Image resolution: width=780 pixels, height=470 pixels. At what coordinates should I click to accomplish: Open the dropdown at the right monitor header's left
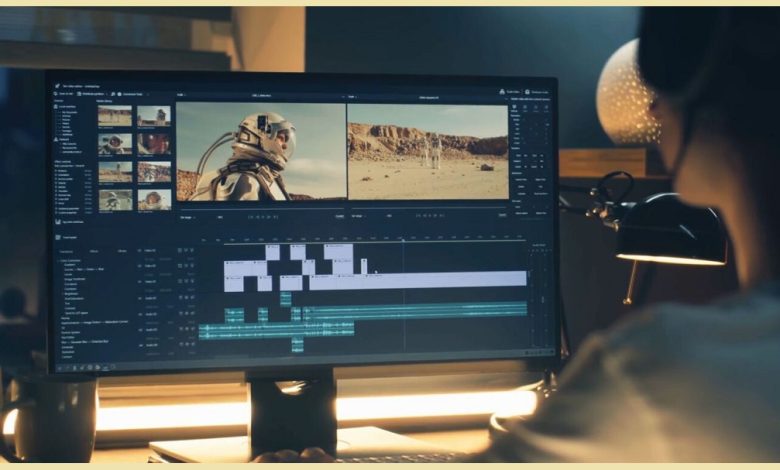point(352,96)
